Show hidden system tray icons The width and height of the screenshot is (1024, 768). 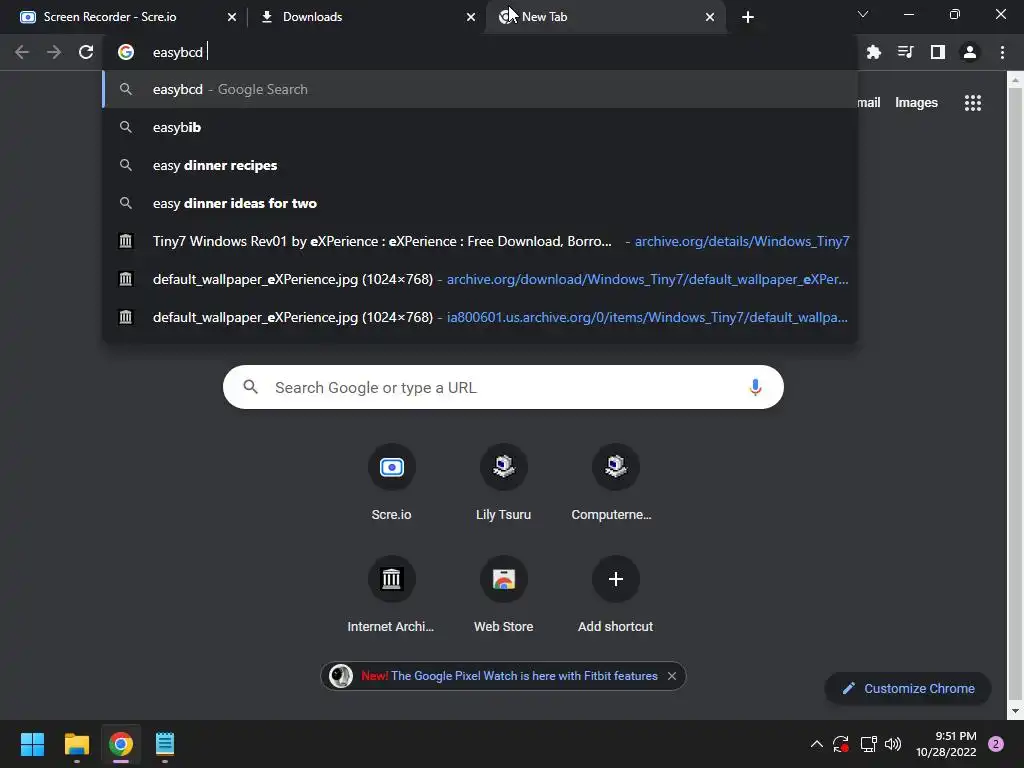[x=816, y=744]
